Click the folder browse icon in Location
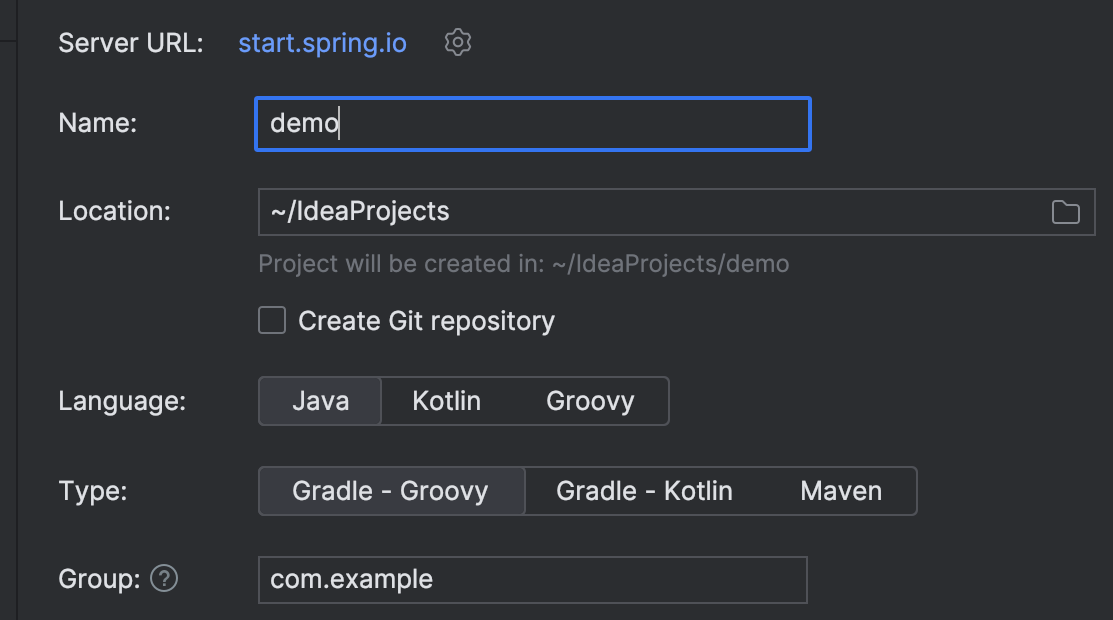 (1066, 212)
